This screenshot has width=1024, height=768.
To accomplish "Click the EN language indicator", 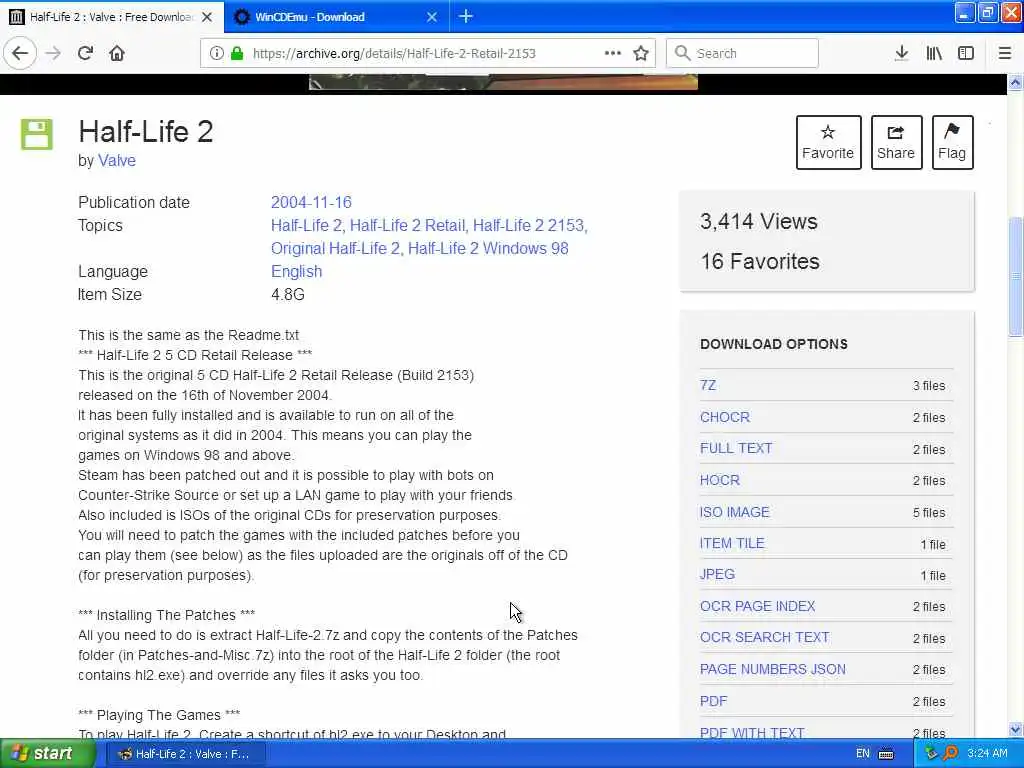I will (x=863, y=754).
